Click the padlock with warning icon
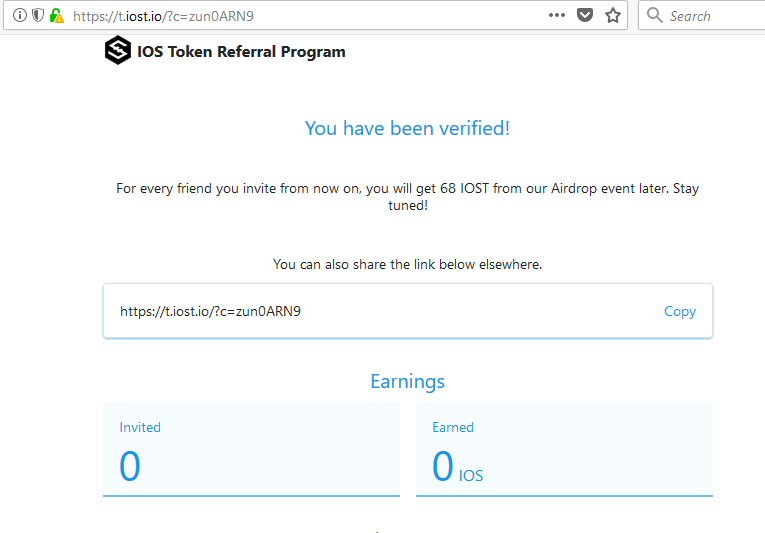The width and height of the screenshot is (765, 533). pyautogui.click(x=57, y=16)
